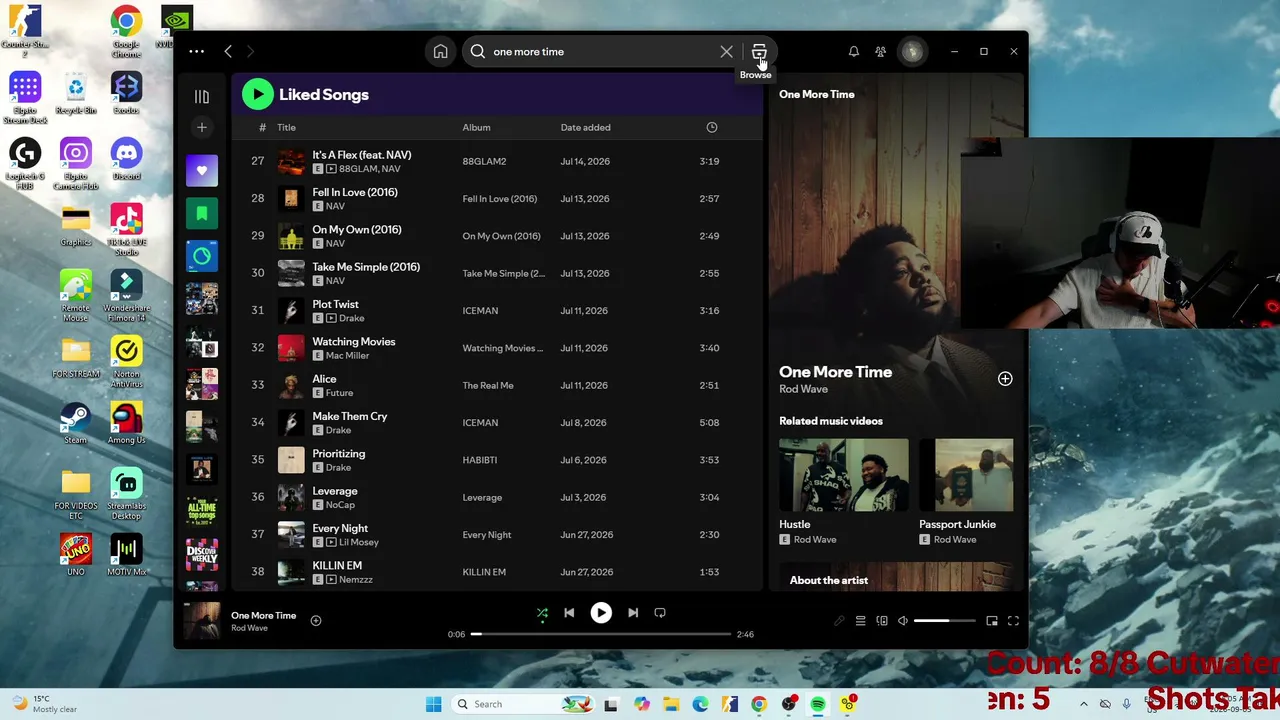This screenshot has height=720, width=1280.
Task: Open the now-playing cover art in player bar
Action: pyautogui.click(x=201, y=620)
